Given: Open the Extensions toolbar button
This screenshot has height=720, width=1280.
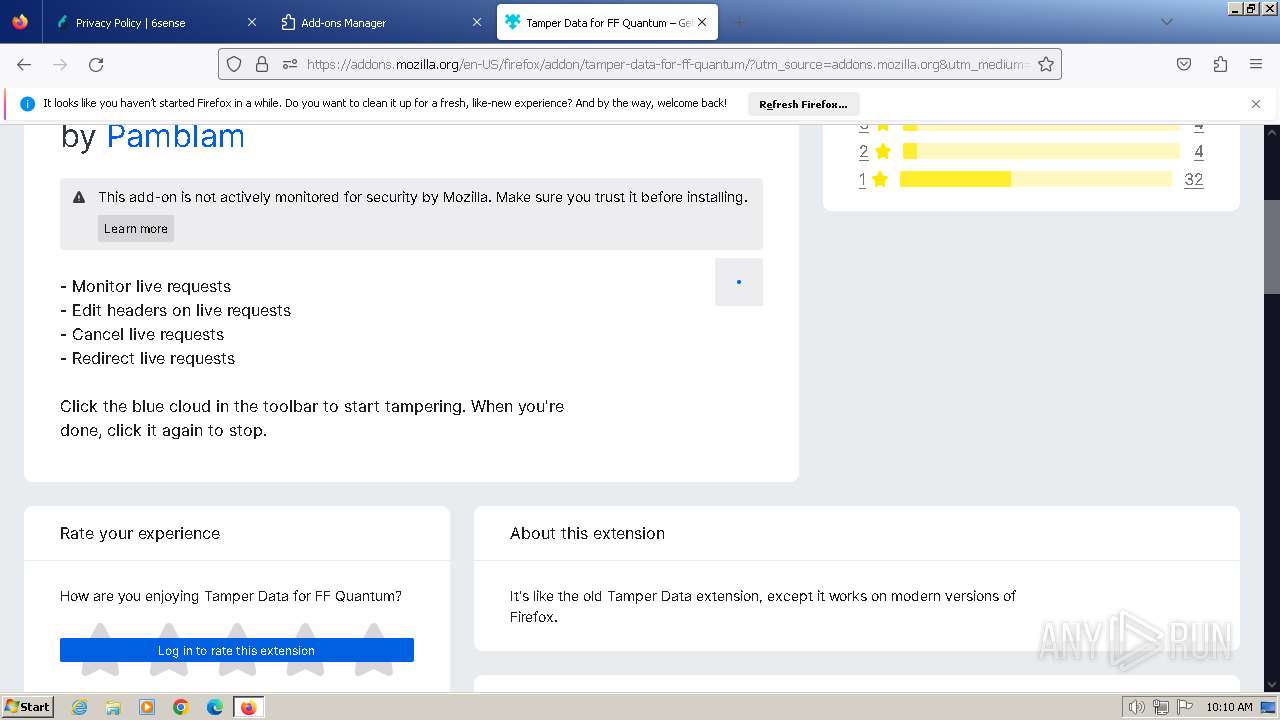Looking at the screenshot, I should pyautogui.click(x=1220, y=64).
